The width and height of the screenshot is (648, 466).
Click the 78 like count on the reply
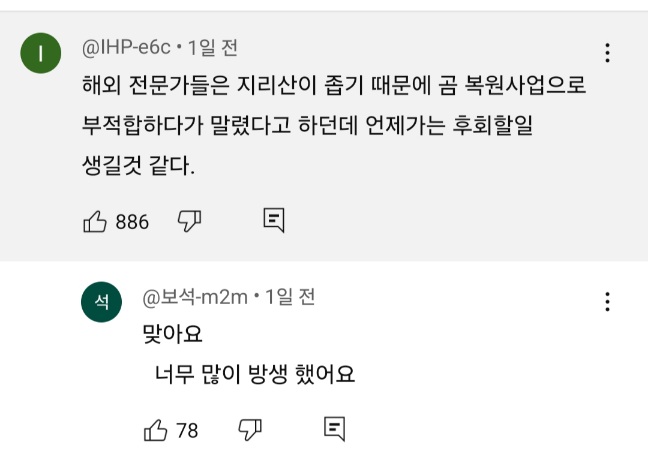187,431
